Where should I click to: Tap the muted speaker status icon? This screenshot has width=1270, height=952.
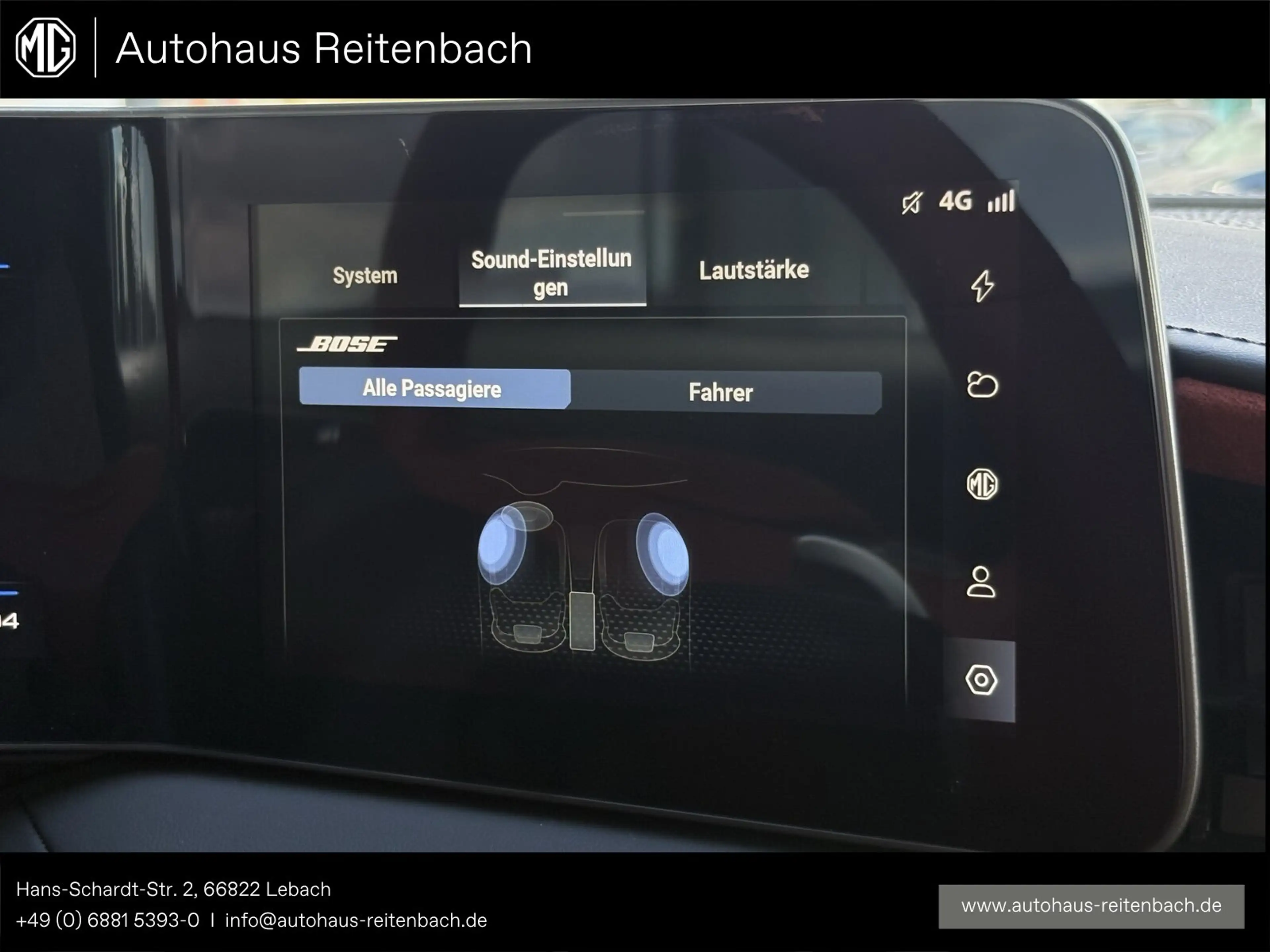pyautogui.click(x=912, y=203)
